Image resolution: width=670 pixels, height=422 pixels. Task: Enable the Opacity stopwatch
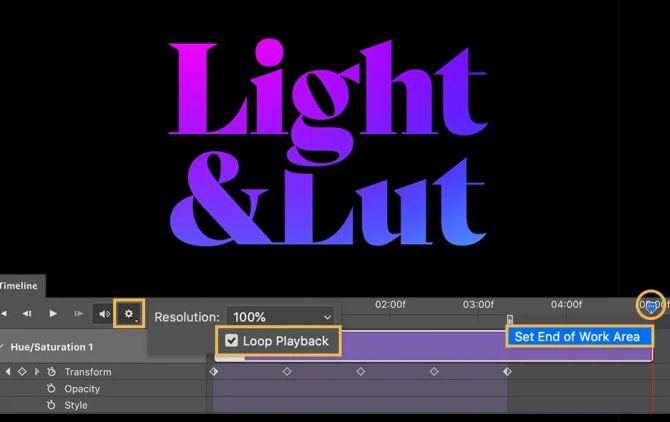51,388
